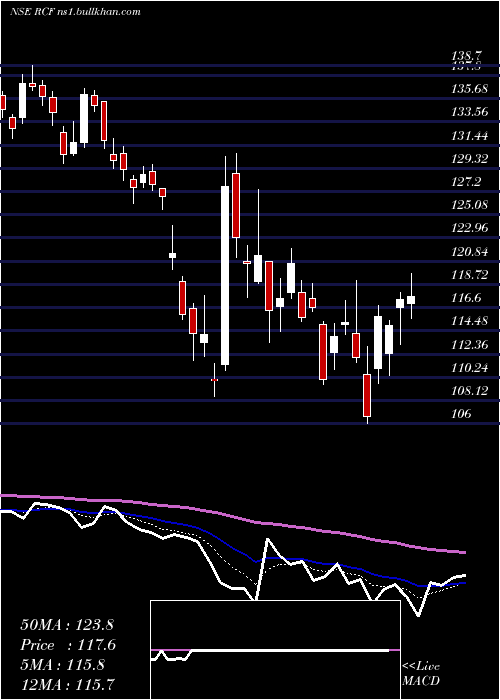Screen dimensions: 500x700
Task: Select the 129.32 price axis label
Action: tap(469, 158)
